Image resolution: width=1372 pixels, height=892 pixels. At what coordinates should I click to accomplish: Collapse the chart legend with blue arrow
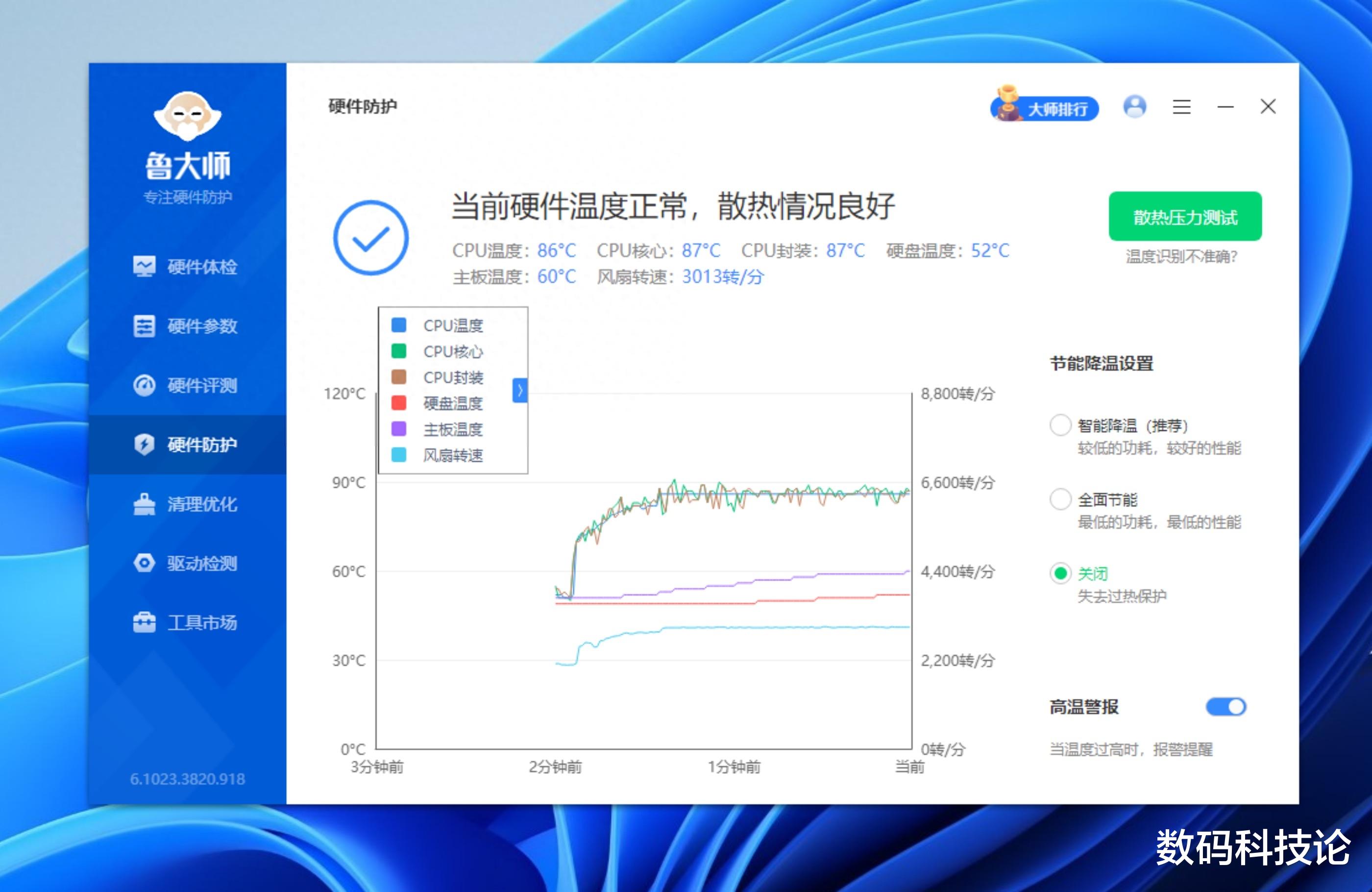pyautogui.click(x=519, y=390)
